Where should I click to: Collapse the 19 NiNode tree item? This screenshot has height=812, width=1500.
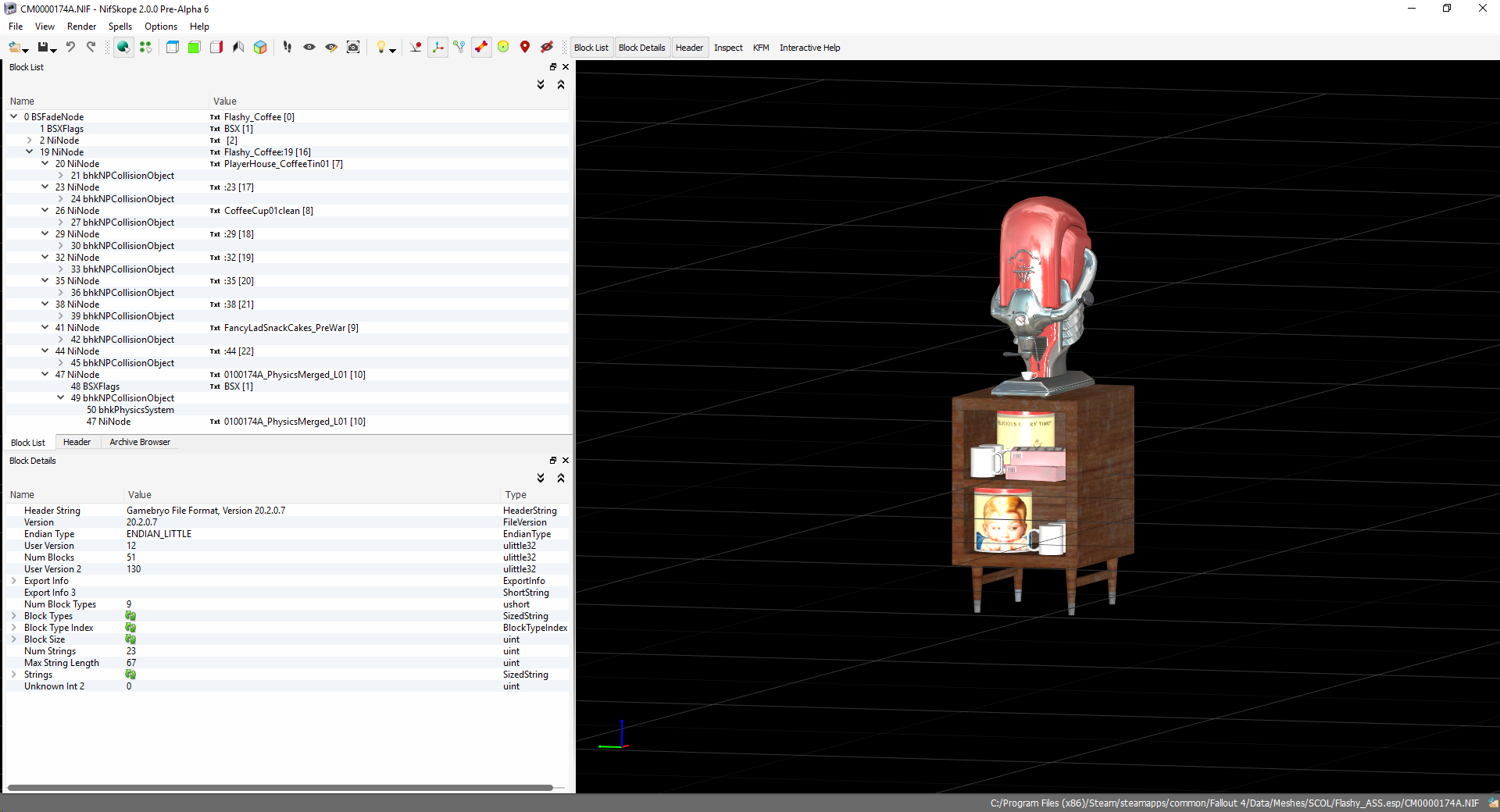pyautogui.click(x=29, y=151)
